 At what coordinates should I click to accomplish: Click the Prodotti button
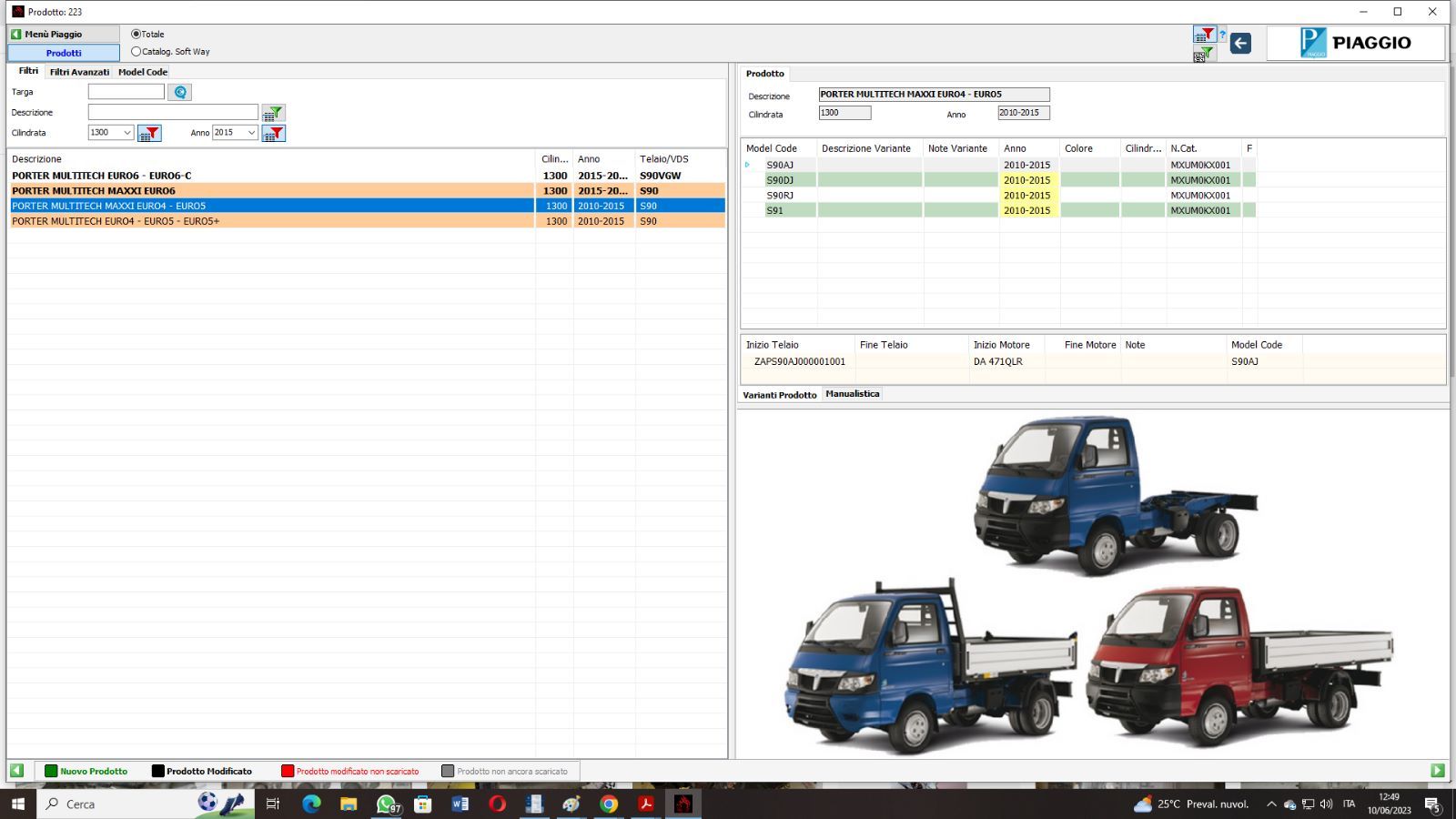click(64, 53)
